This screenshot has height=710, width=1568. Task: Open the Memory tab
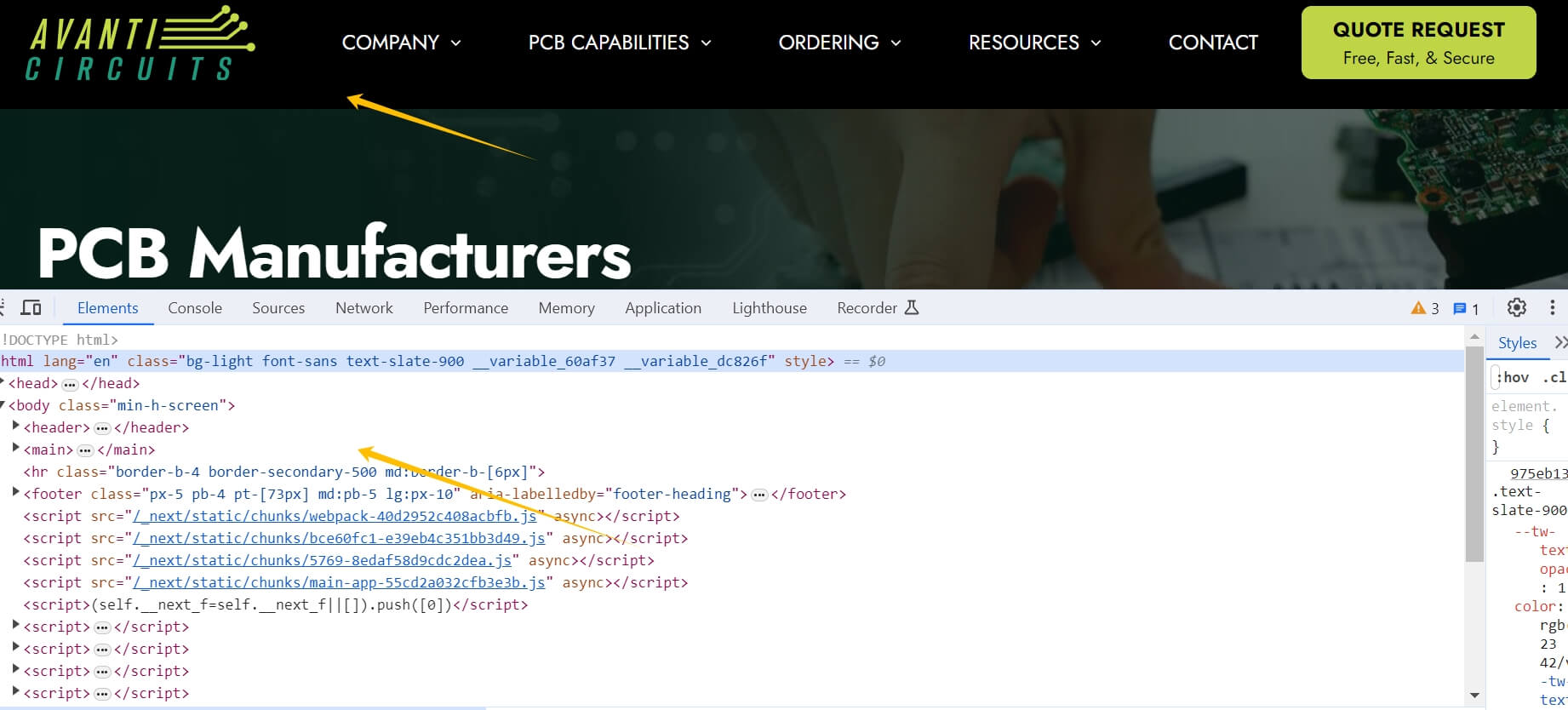pyautogui.click(x=566, y=308)
